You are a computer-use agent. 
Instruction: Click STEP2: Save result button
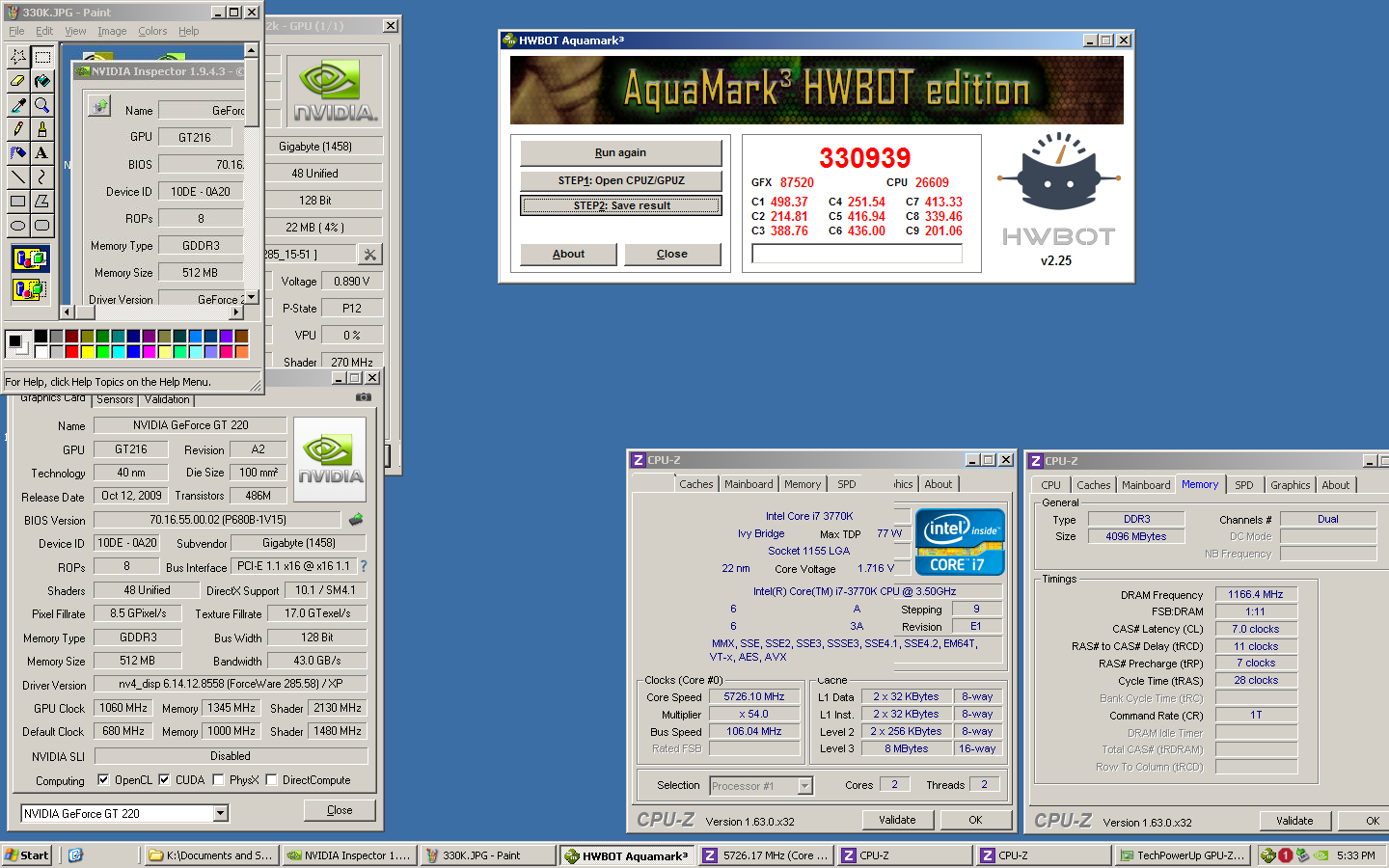(x=621, y=205)
